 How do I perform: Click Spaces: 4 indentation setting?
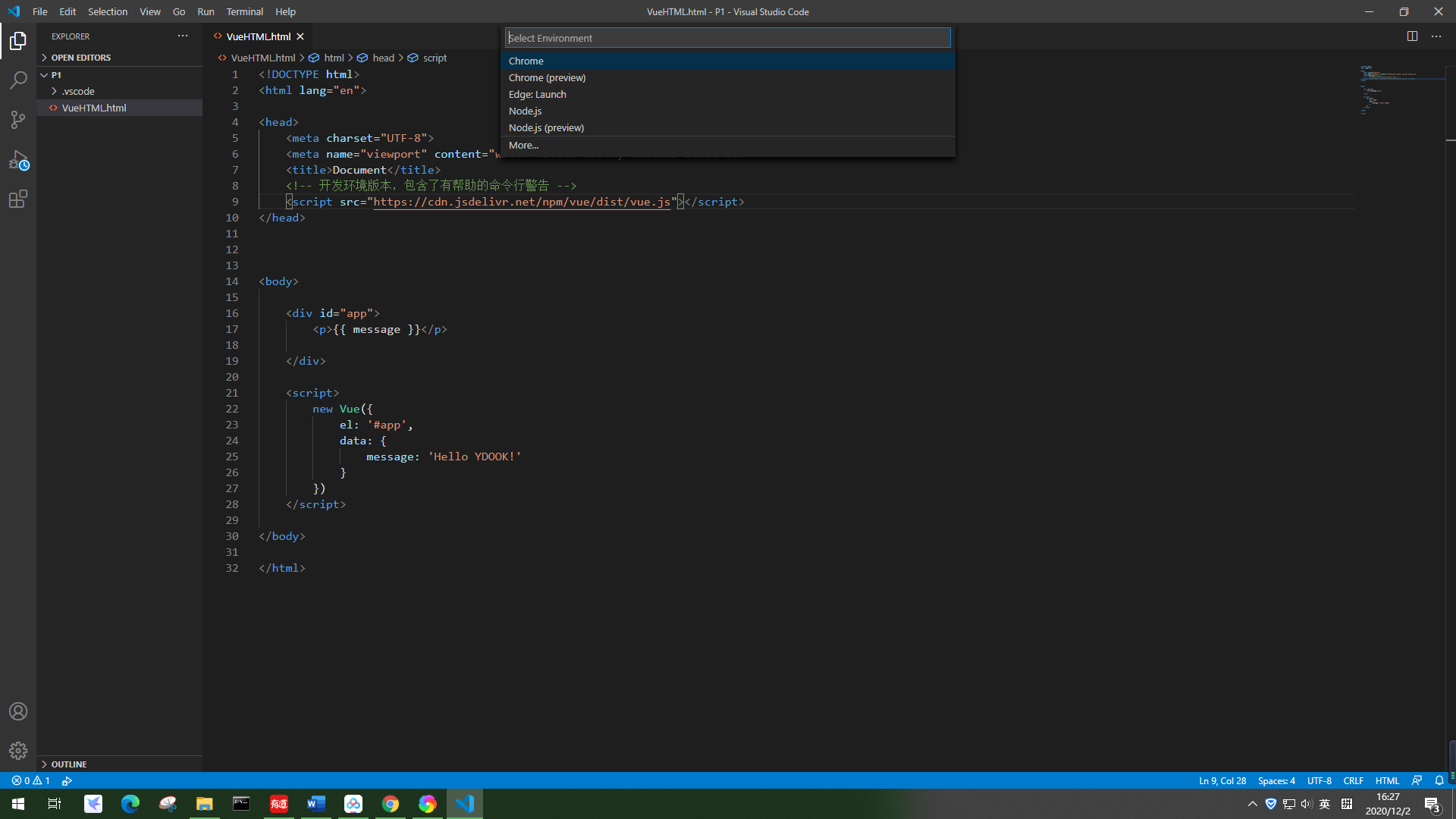click(x=1276, y=780)
